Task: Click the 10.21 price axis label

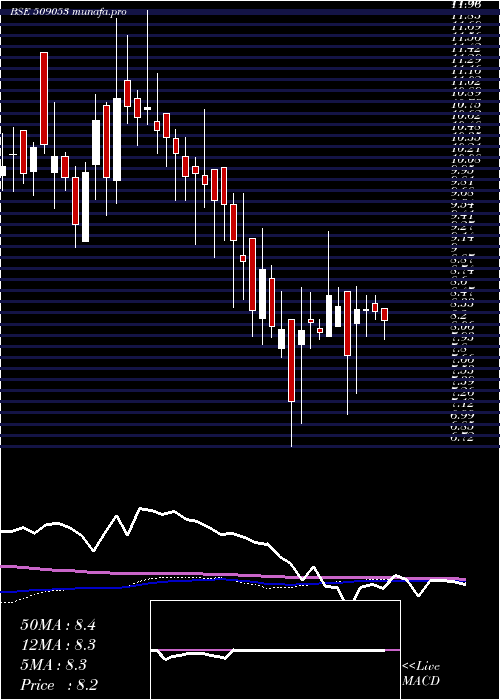Action: [466, 149]
